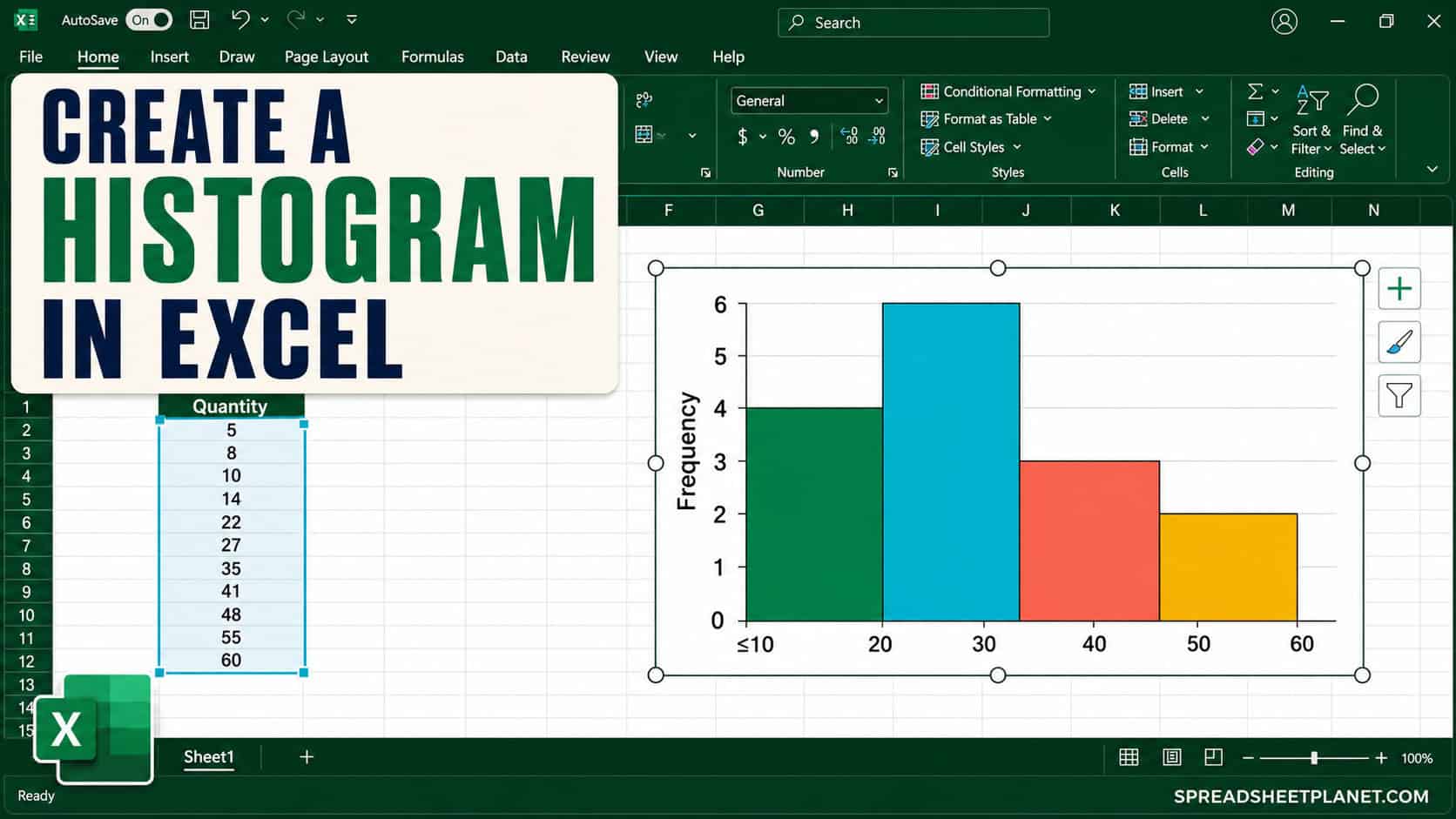The width and height of the screenshot is (1456, 819).
Task: Open the File menu
Action: (30, 57)
